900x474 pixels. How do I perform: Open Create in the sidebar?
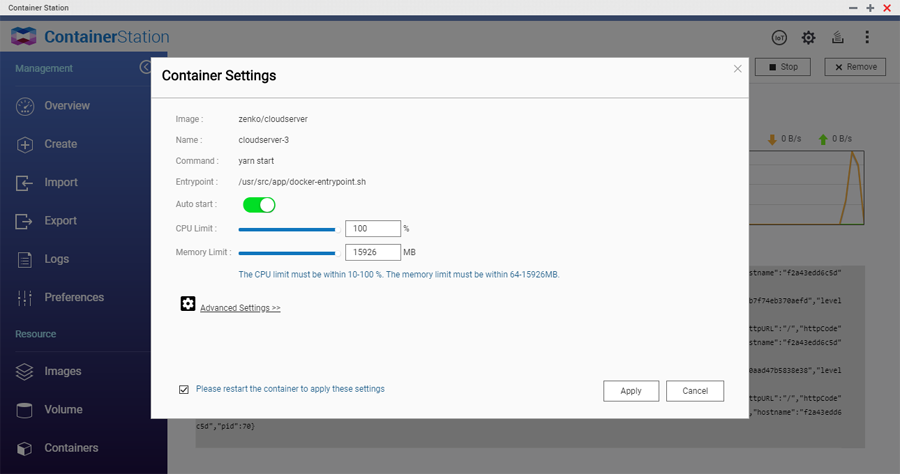click(61, 144)
